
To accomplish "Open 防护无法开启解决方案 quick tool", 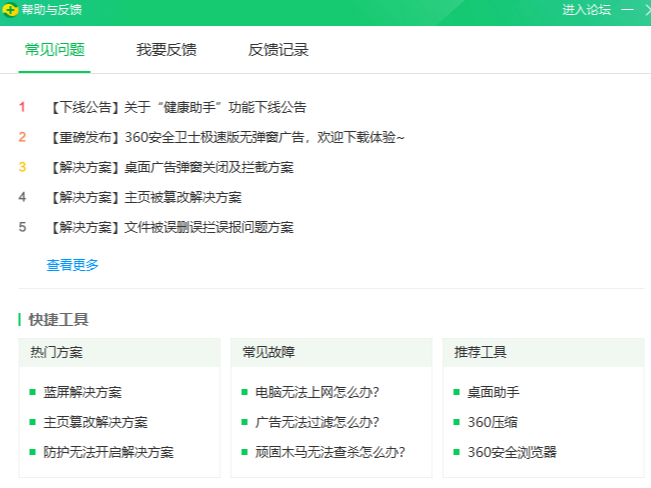I will [108, 452].
